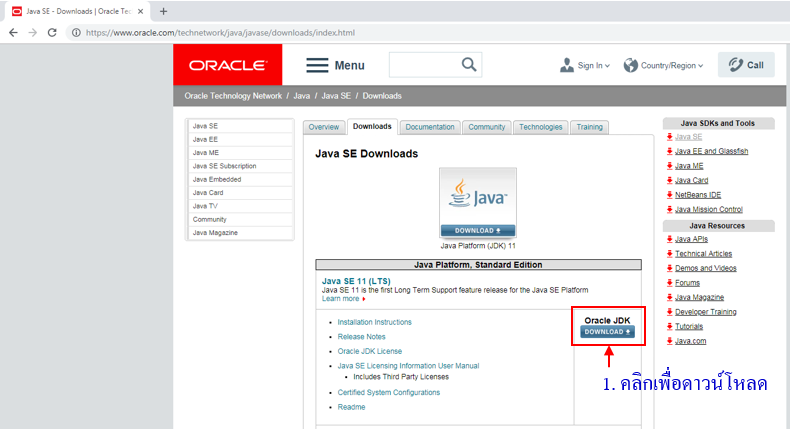The width and height of the screenshot is (790, 429).
Task: Open Java SE Subscription in sidebar
Action: pyautogui.click(x=240, y=166)
